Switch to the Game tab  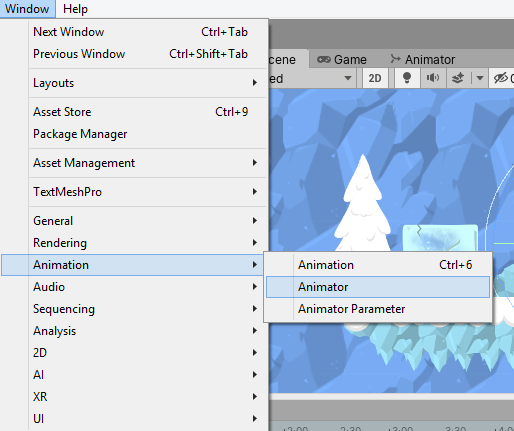[x=342, y=60]
